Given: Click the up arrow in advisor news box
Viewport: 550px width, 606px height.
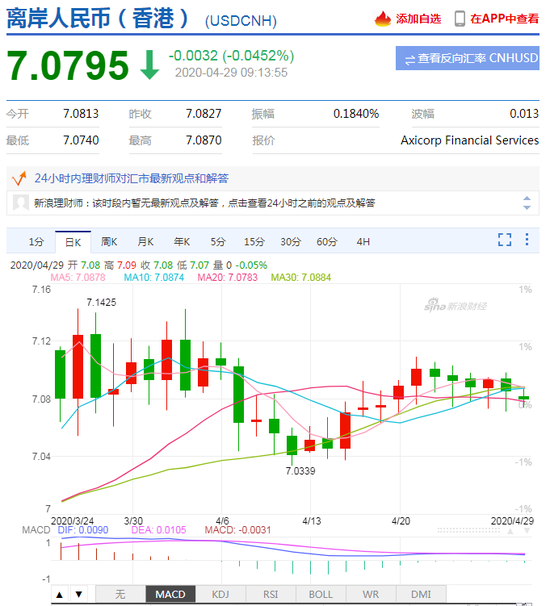Looking at the screenshot, I should tap(526, 199).
